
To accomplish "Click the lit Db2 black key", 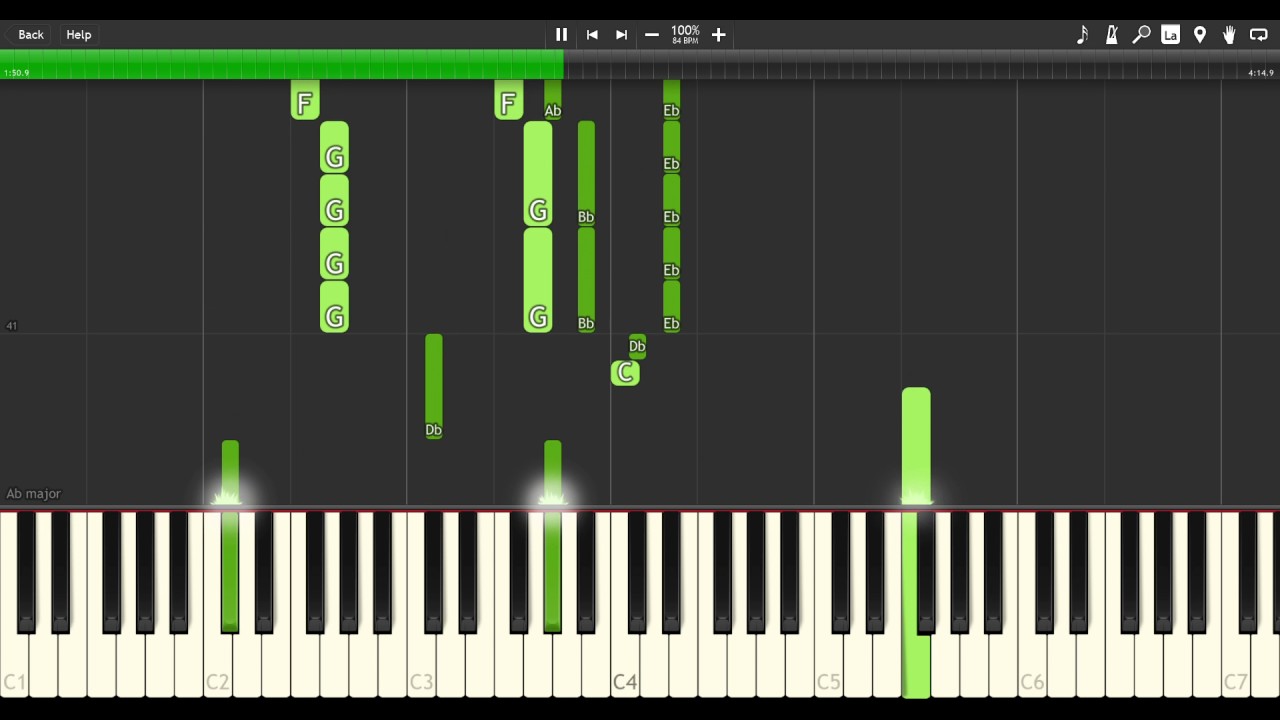I will (x=230, y=572).
